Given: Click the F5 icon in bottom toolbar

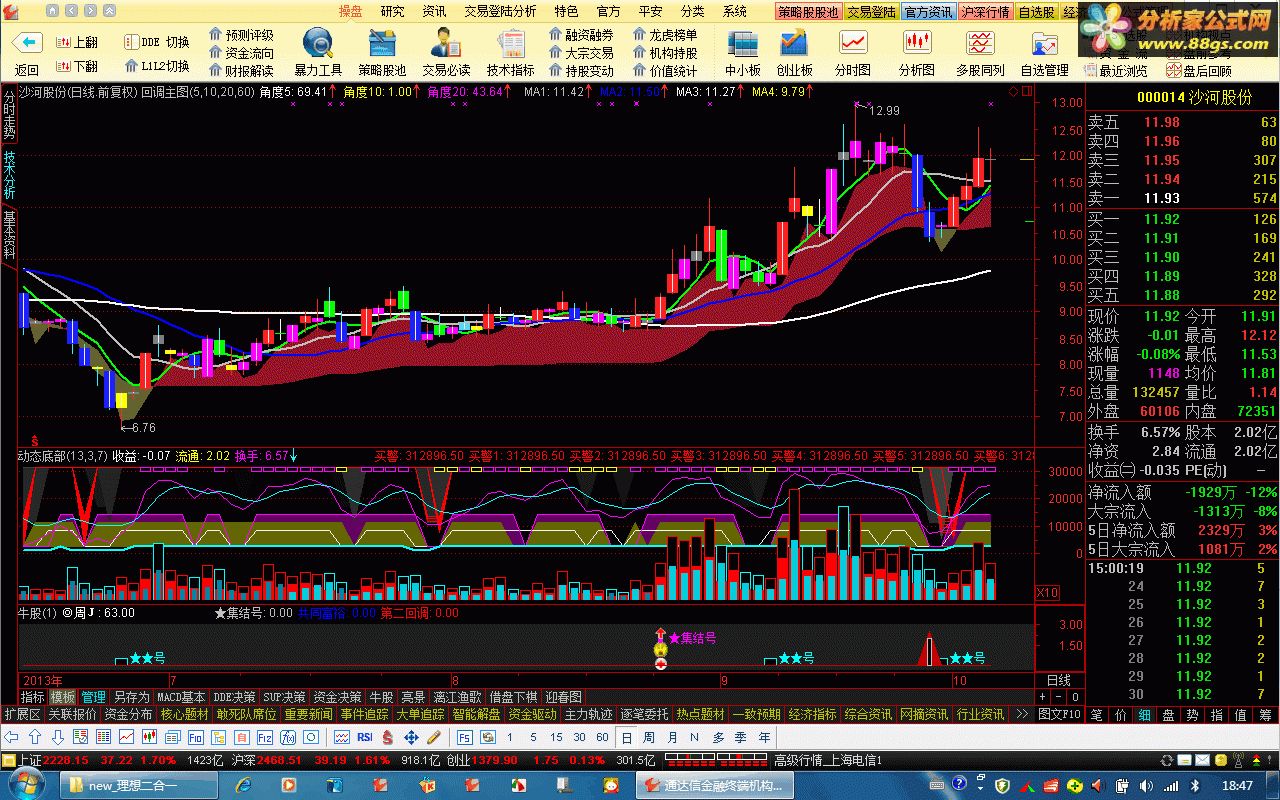Looking at the screenshot, I should tap(464, 737).
